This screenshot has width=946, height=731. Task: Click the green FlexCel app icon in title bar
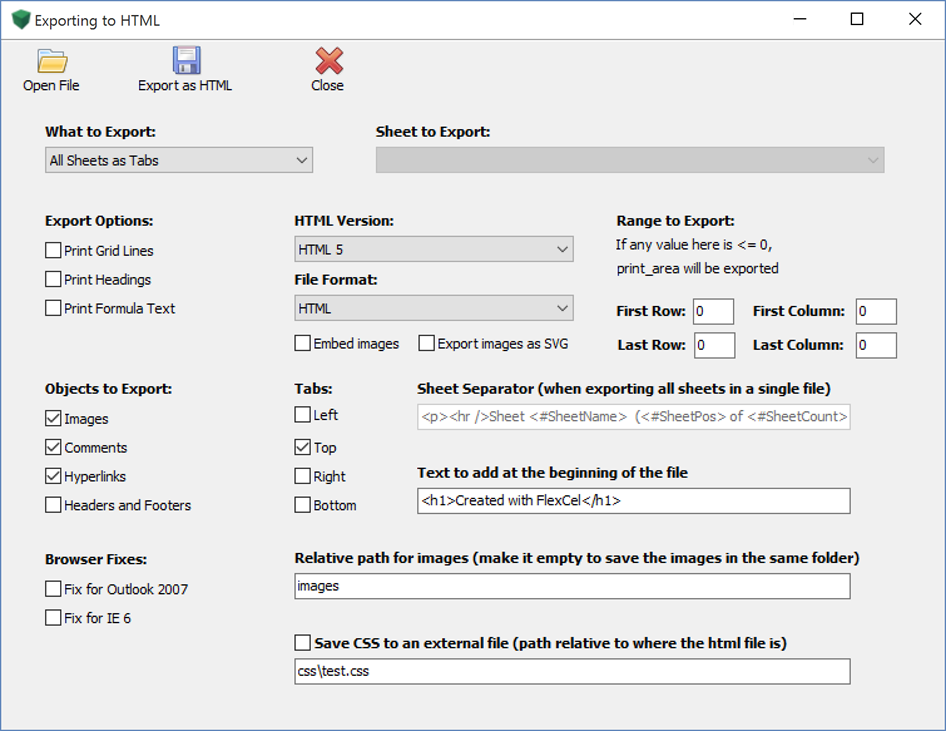pos(20,20)
